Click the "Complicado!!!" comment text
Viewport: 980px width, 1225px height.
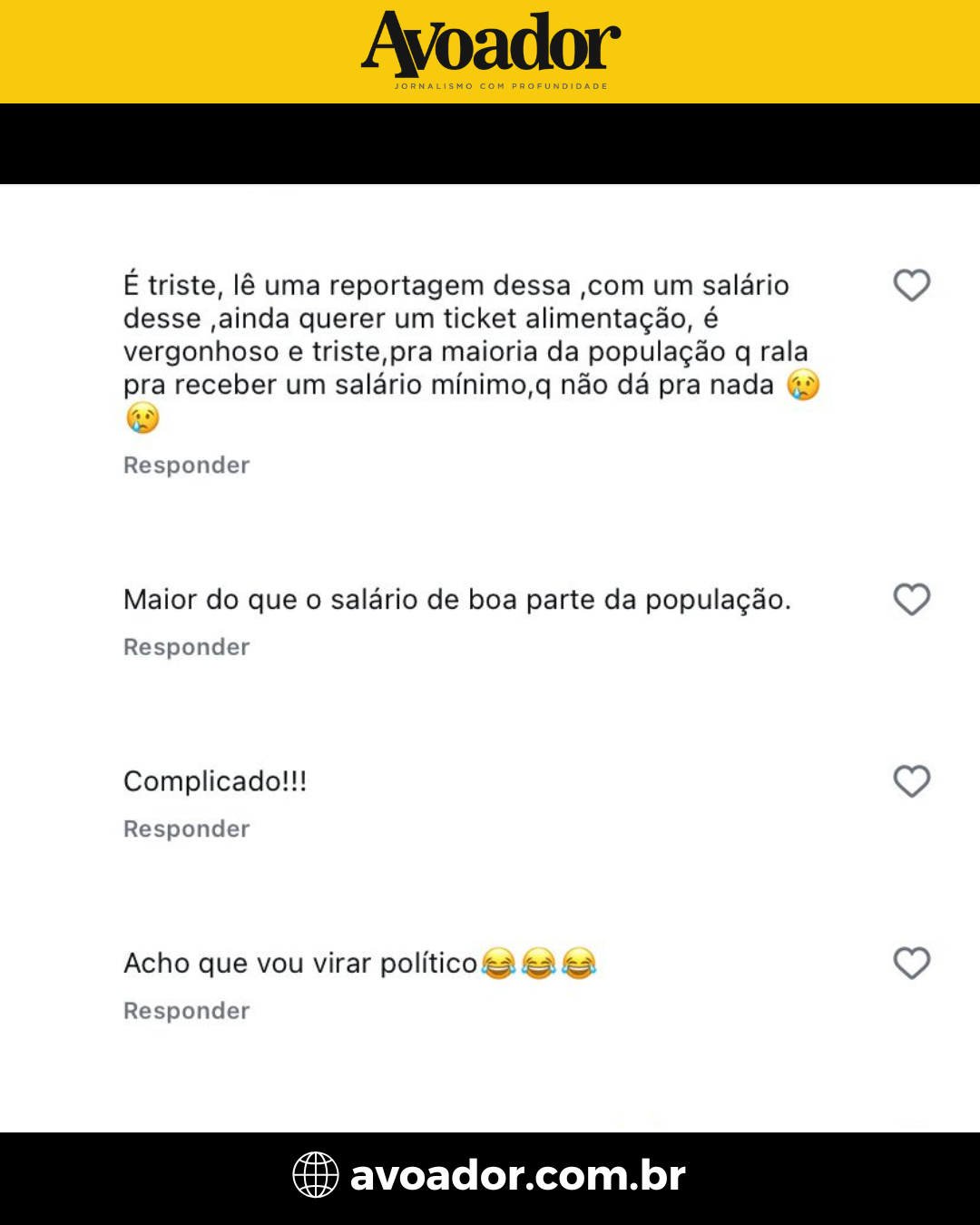pos(215,781)
